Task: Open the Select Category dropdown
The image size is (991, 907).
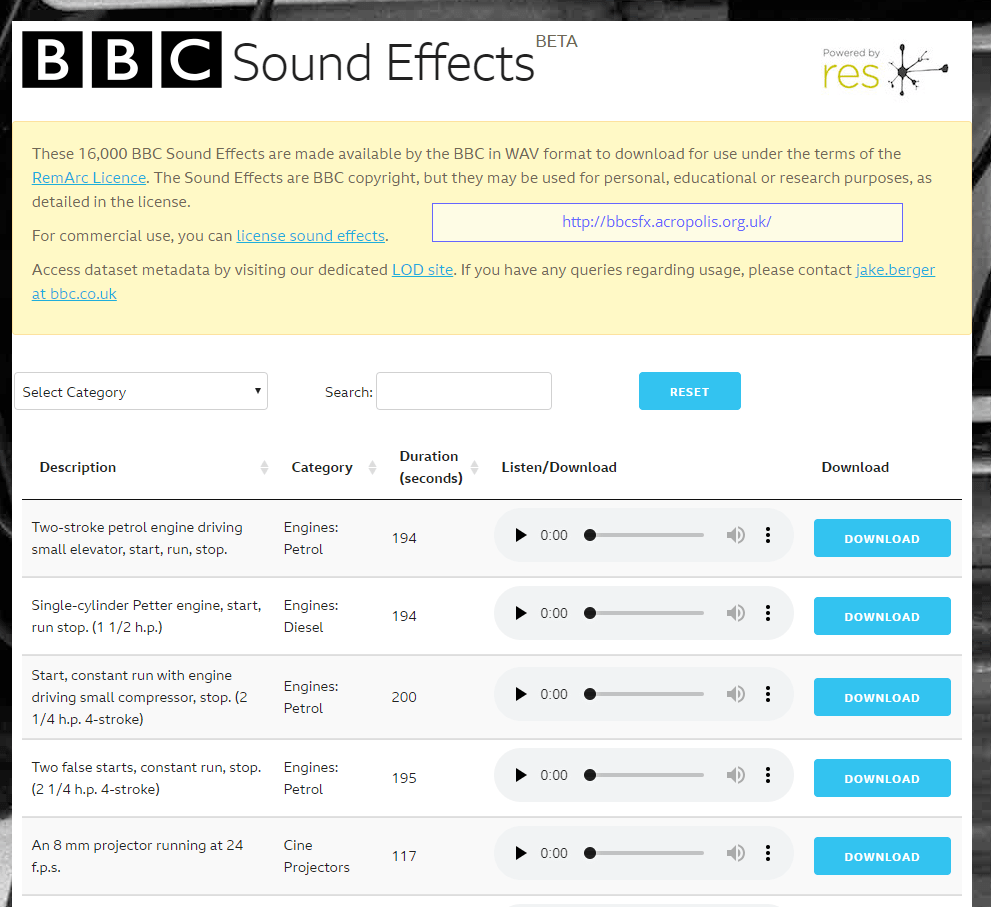Action: pyautogui.click(x=141, y=392)
